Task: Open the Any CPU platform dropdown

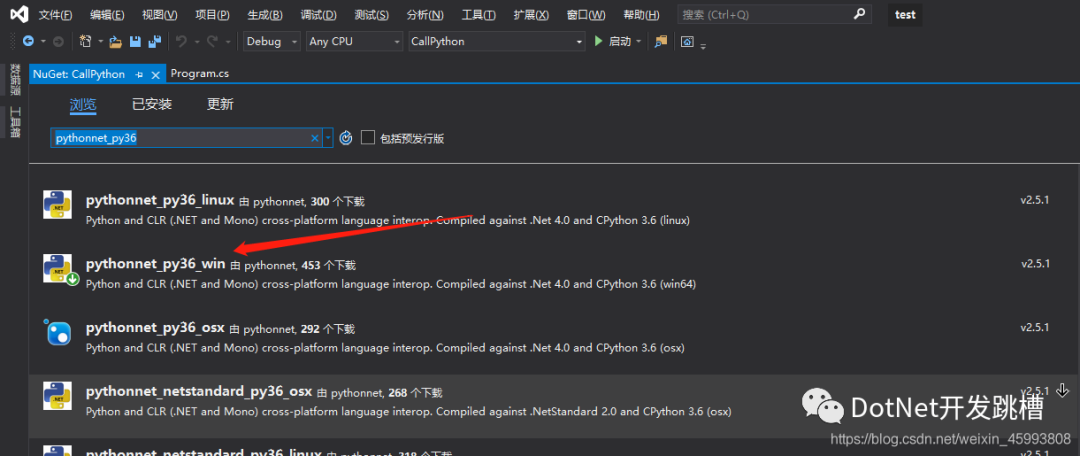Action: [x=355, y=41]
